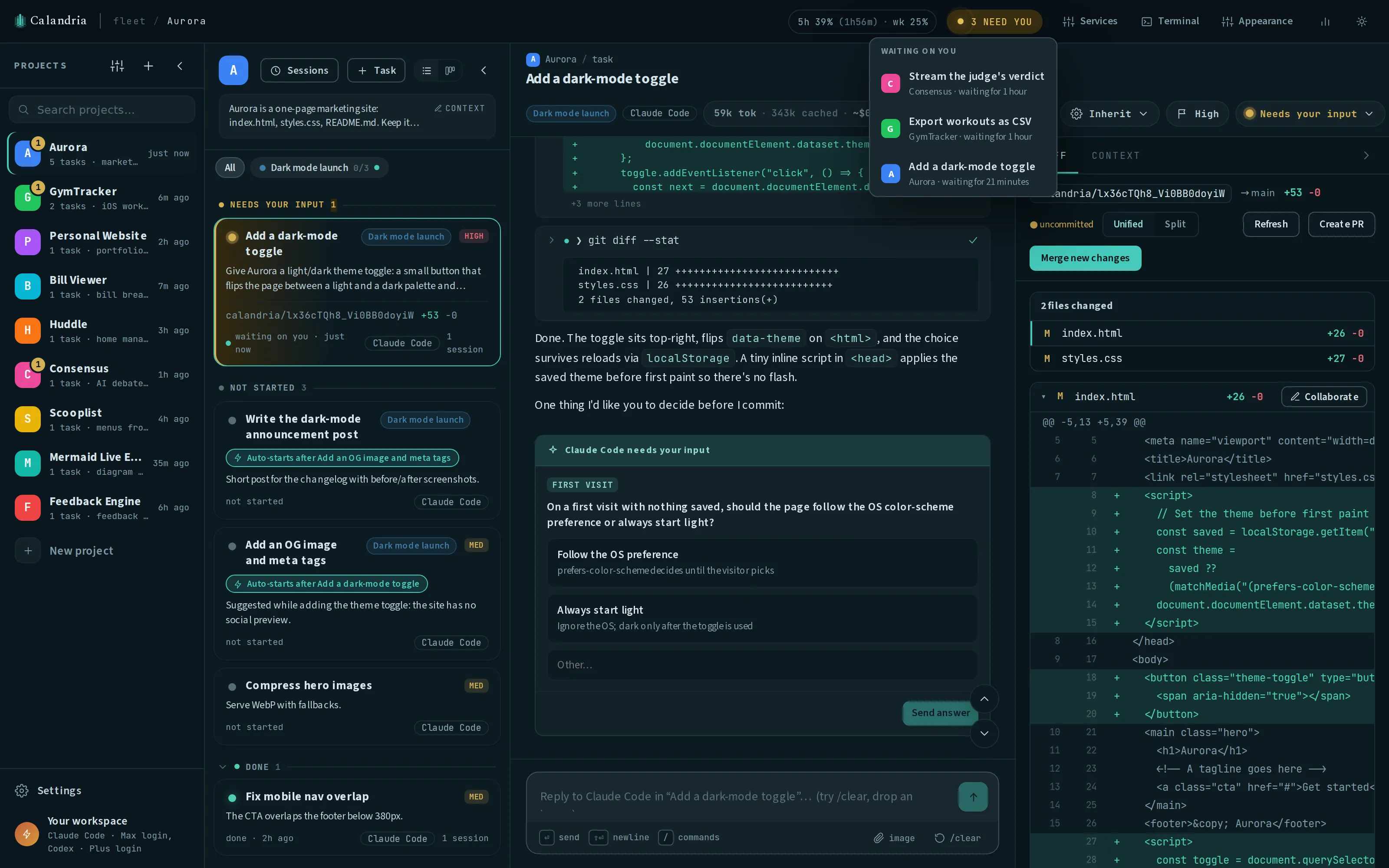The width and height of the screenshot is (1389, 868).
Task: Switch task panel to board view
Action: (450, 71)
